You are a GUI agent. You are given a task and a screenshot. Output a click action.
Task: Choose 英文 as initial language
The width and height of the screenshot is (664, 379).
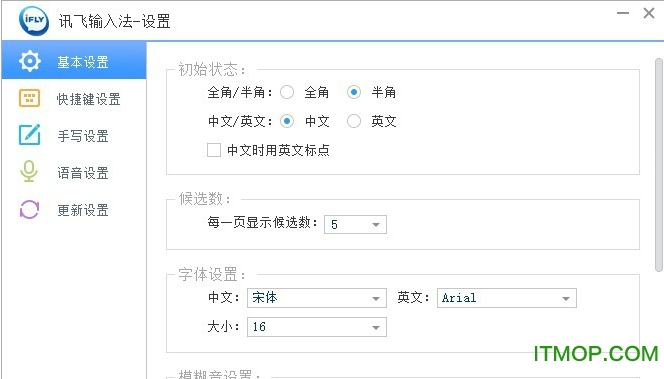point(354,122)
